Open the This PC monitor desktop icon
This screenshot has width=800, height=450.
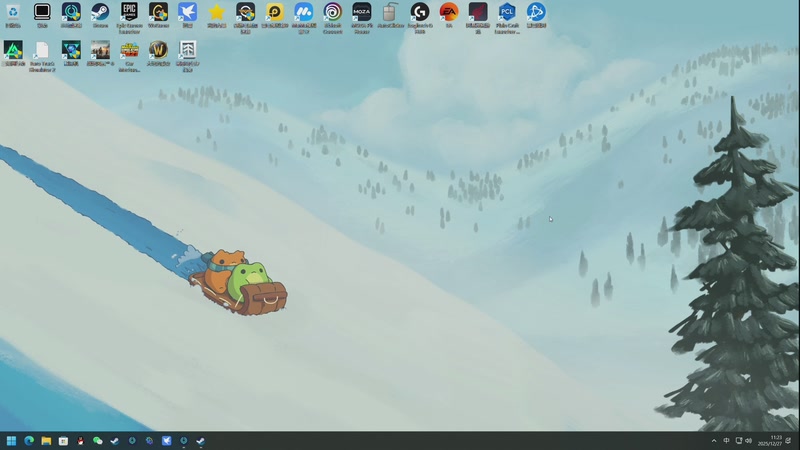coord(42,15)
